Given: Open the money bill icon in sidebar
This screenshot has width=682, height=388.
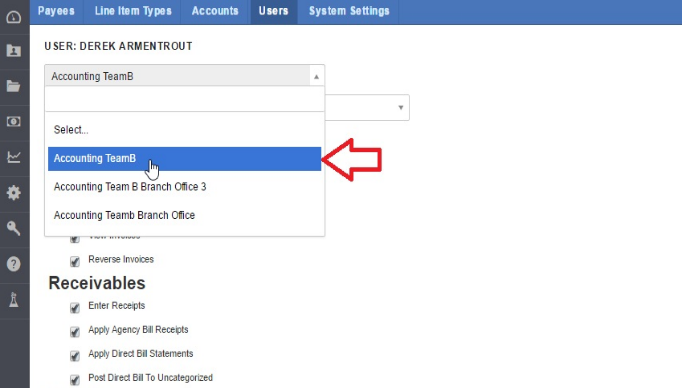Looking at the screenshot, I should pyautogui.click(x=14, y=121).
